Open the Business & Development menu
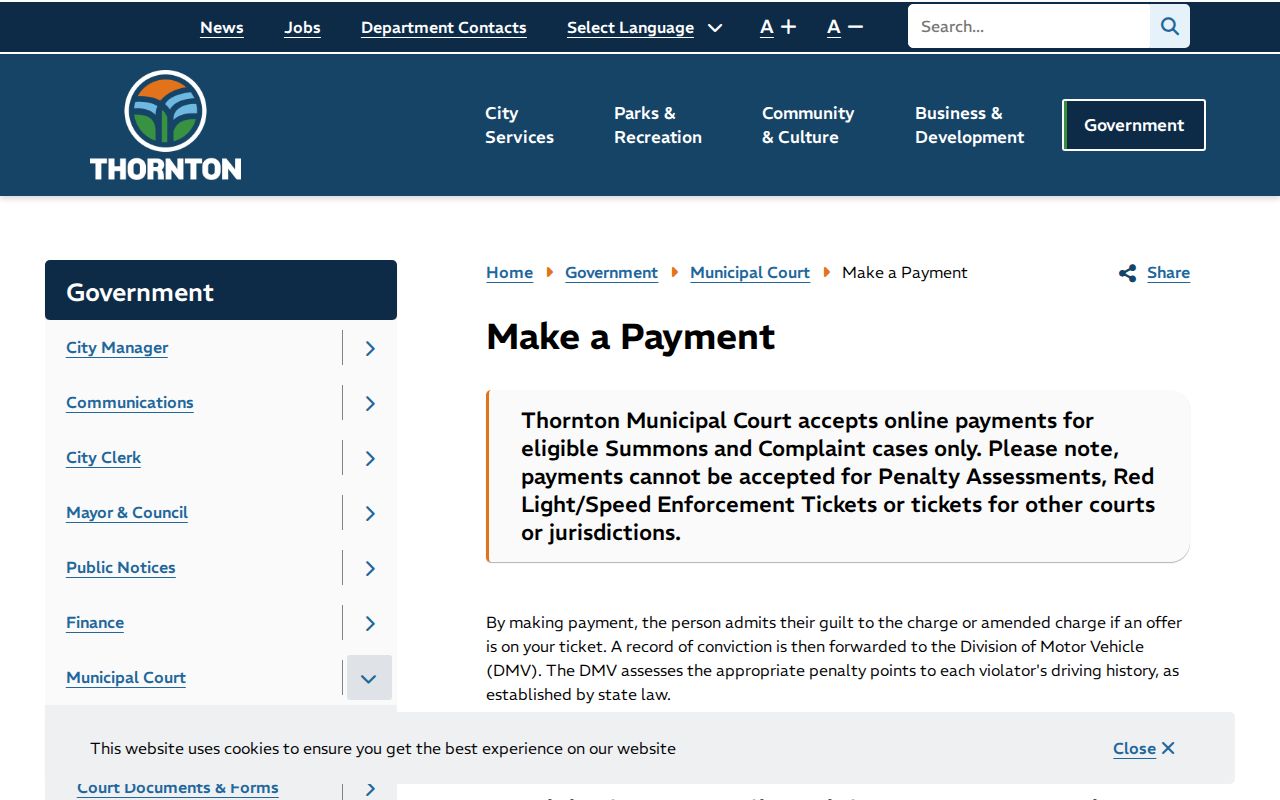This screenshot has height=800, width=1280. (970, 125)
